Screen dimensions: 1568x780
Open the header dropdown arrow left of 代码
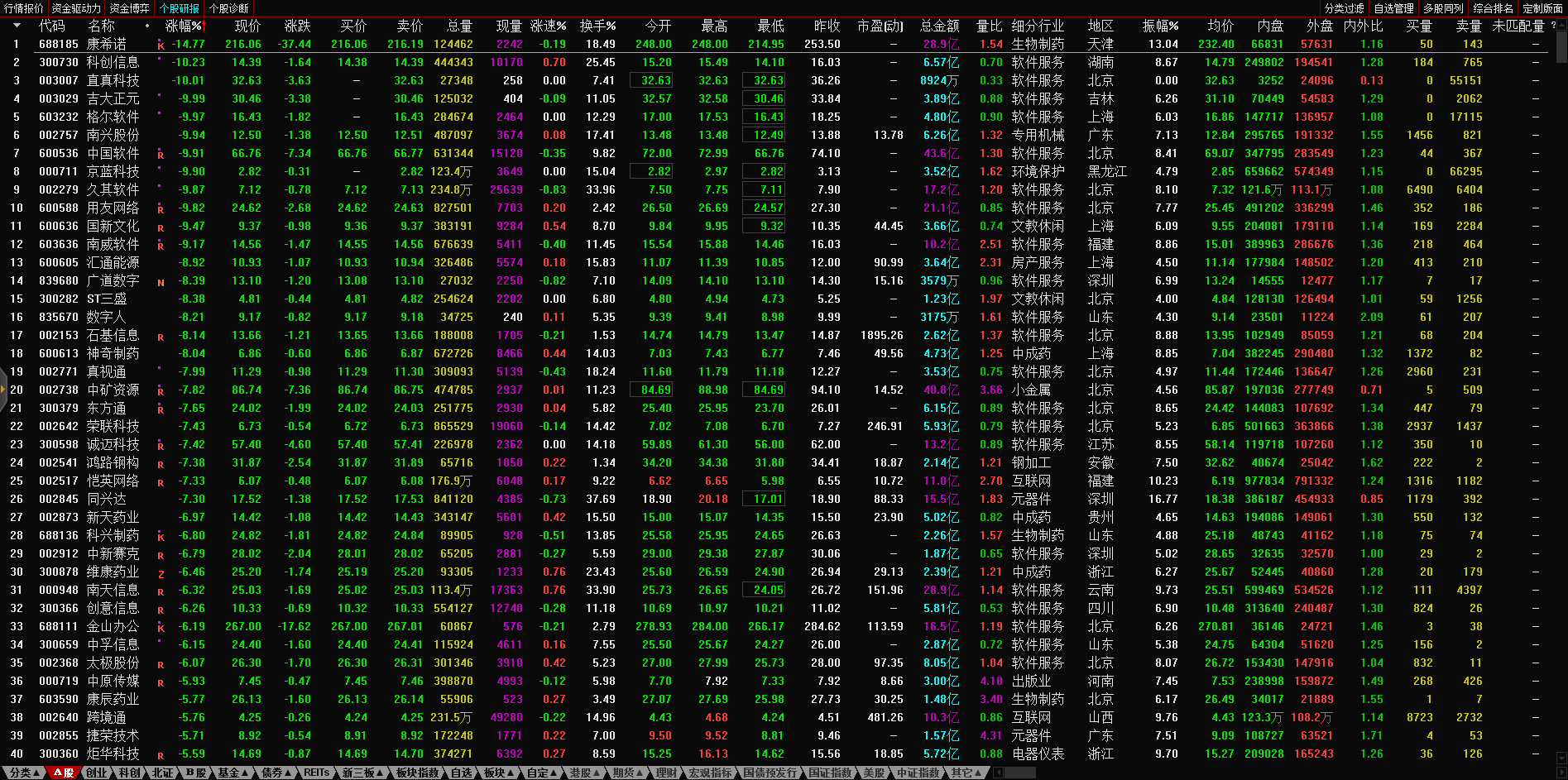tap(17, 26)
